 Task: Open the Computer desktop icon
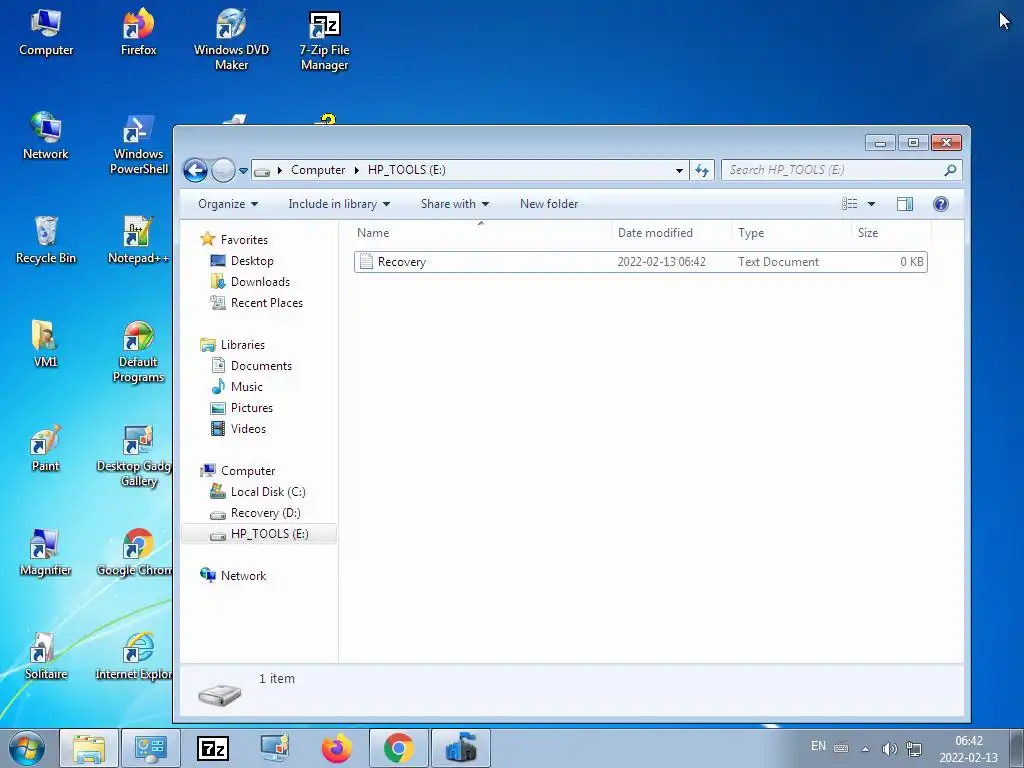[x=46, y=34]
